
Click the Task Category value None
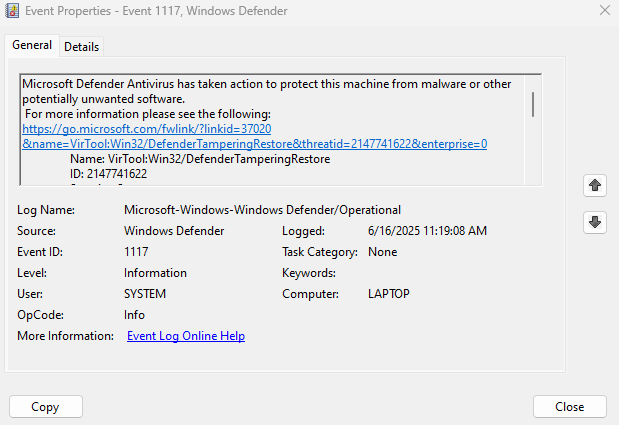(x=383, y=252)
